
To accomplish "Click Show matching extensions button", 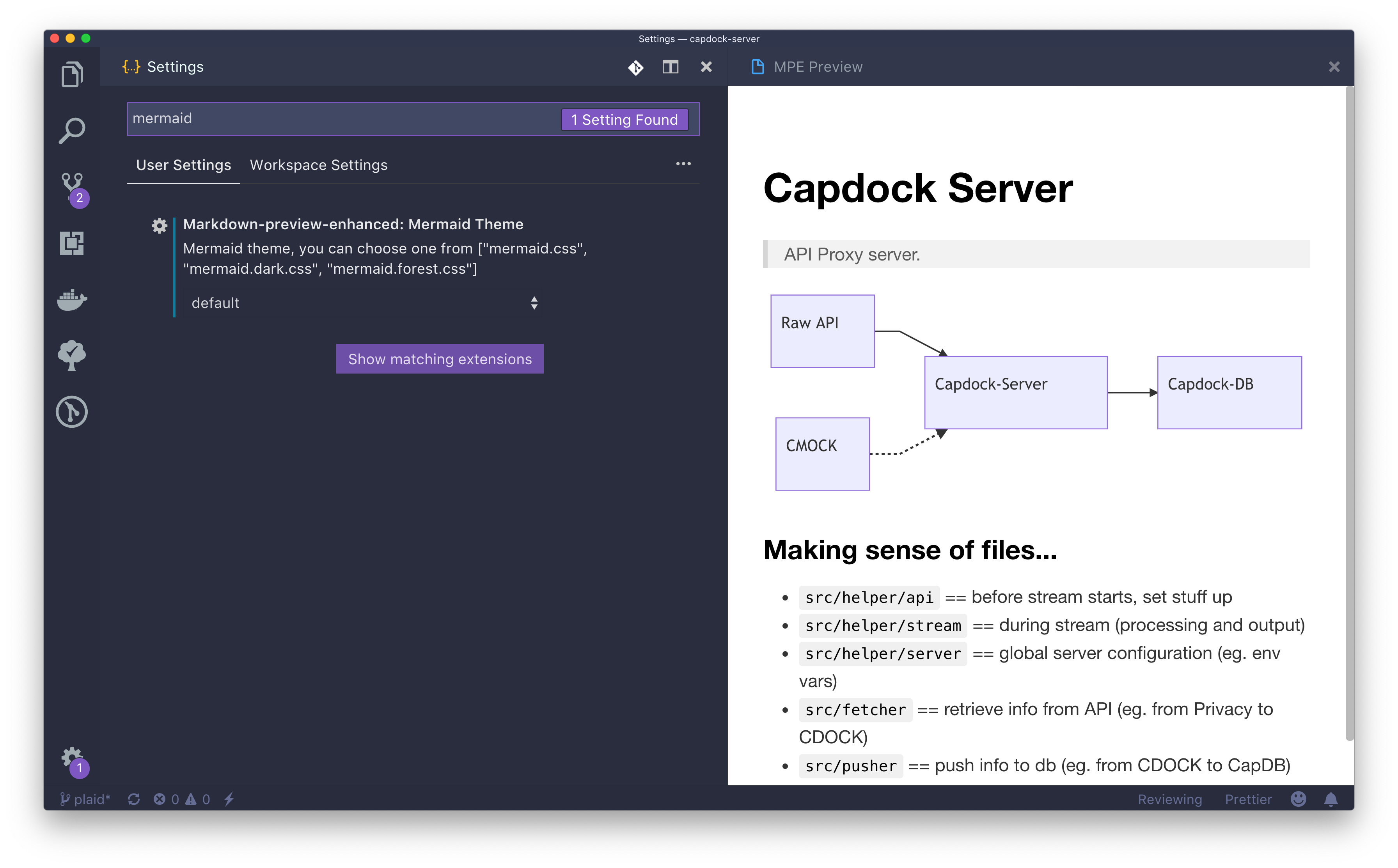I will pos(440,360).
